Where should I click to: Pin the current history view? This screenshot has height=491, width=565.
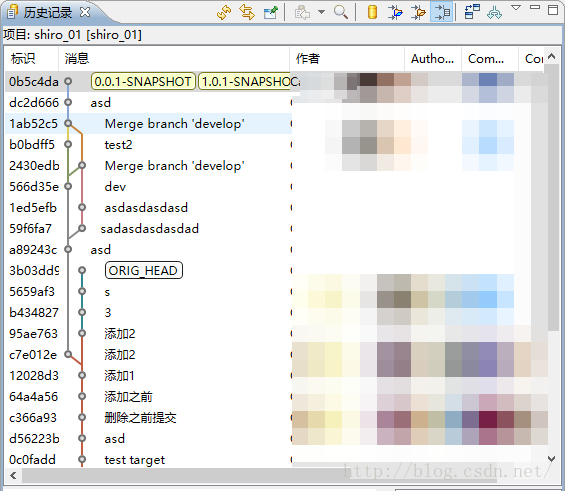point(271,12)
